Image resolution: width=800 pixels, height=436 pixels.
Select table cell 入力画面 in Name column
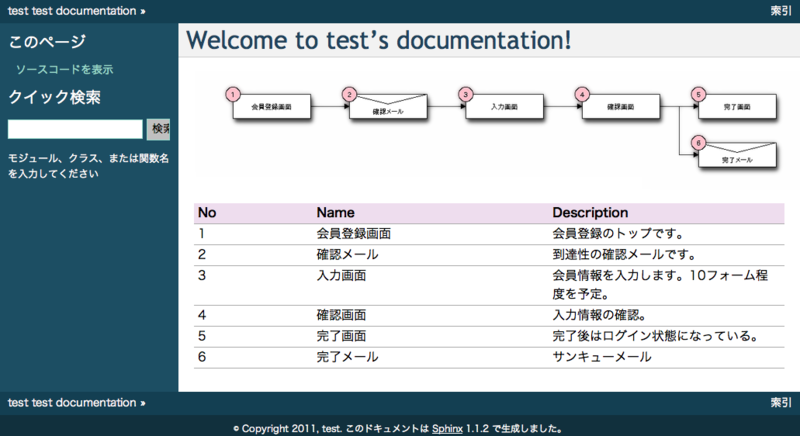click(x=341, y=275)
